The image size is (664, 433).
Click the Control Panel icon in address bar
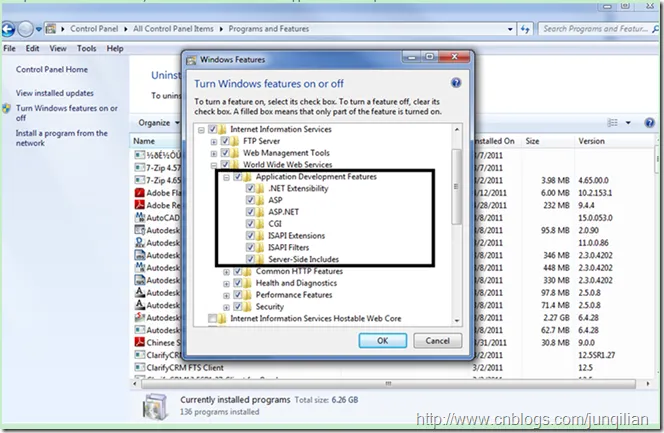tap(51, 29)
